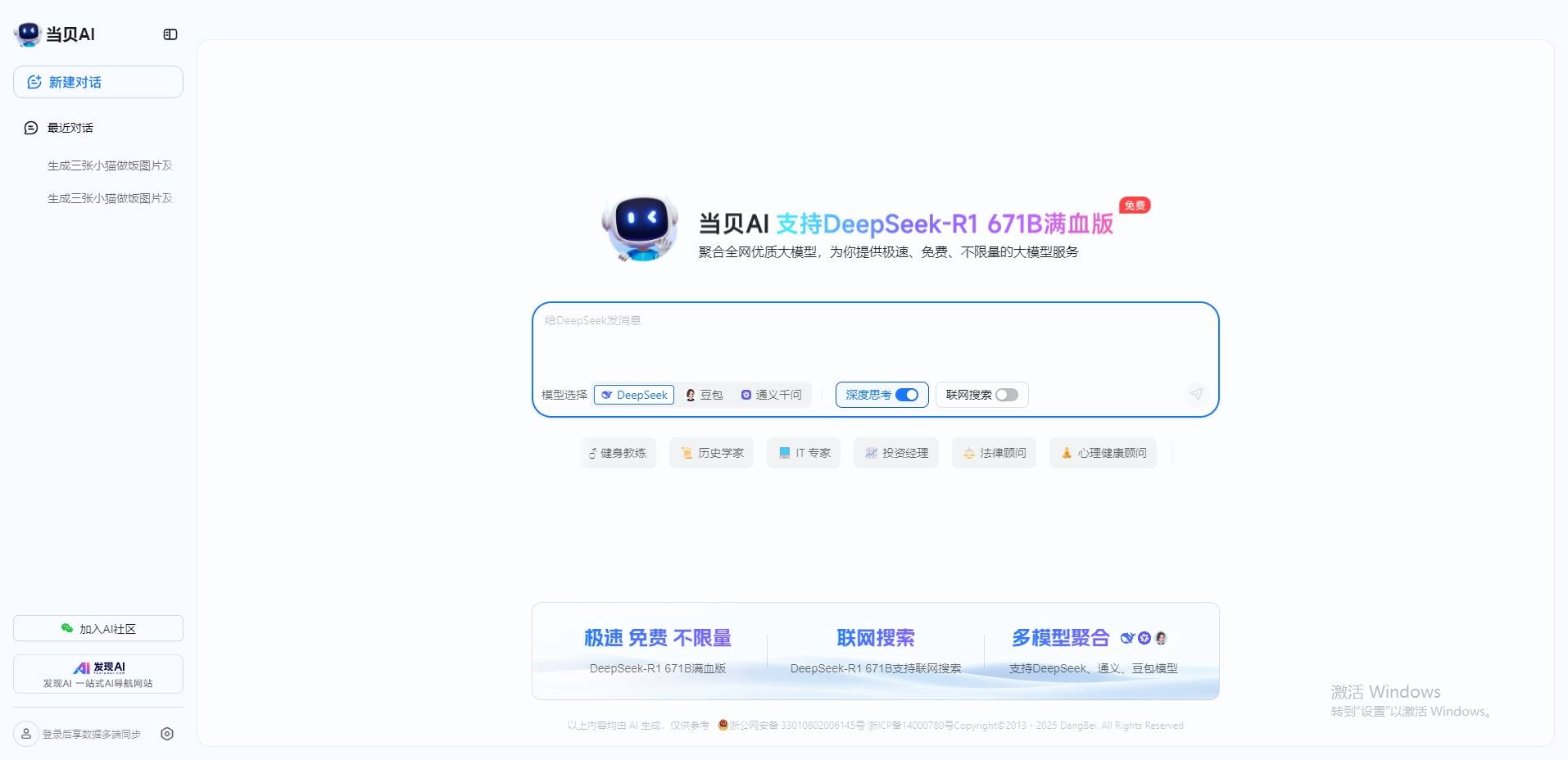Choose the 健身教练 prompt preset
Viewport: 1568px width, 760px height.
click(x=618, y=453)
